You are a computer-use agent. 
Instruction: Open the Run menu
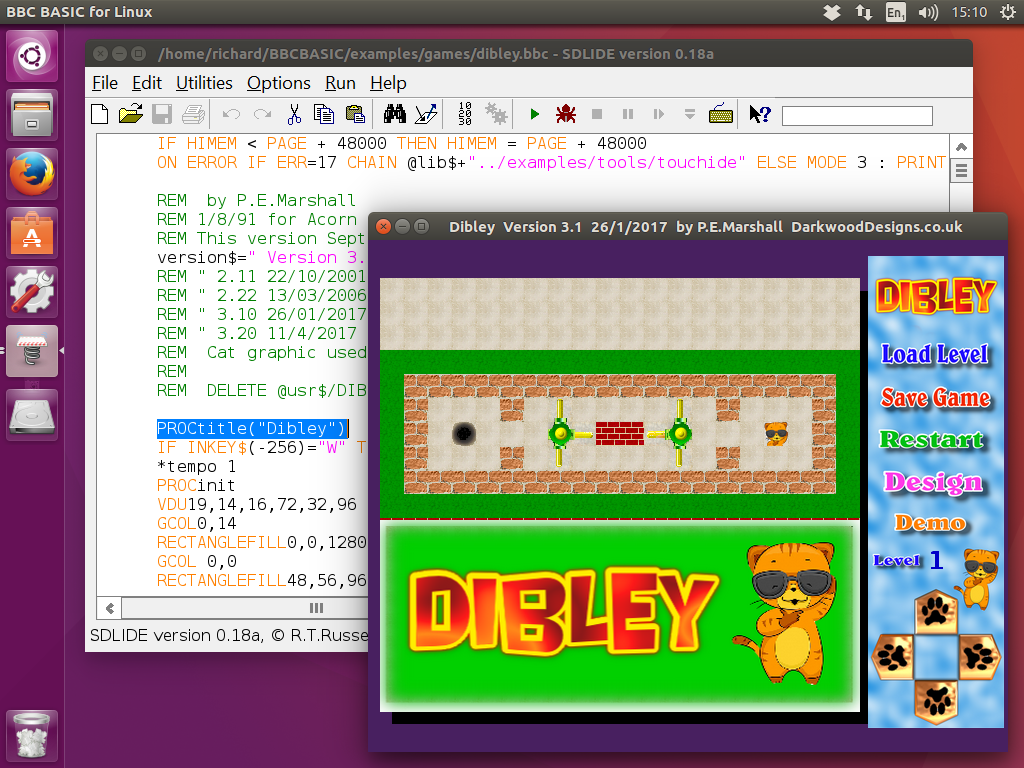(x=340, y=83)
